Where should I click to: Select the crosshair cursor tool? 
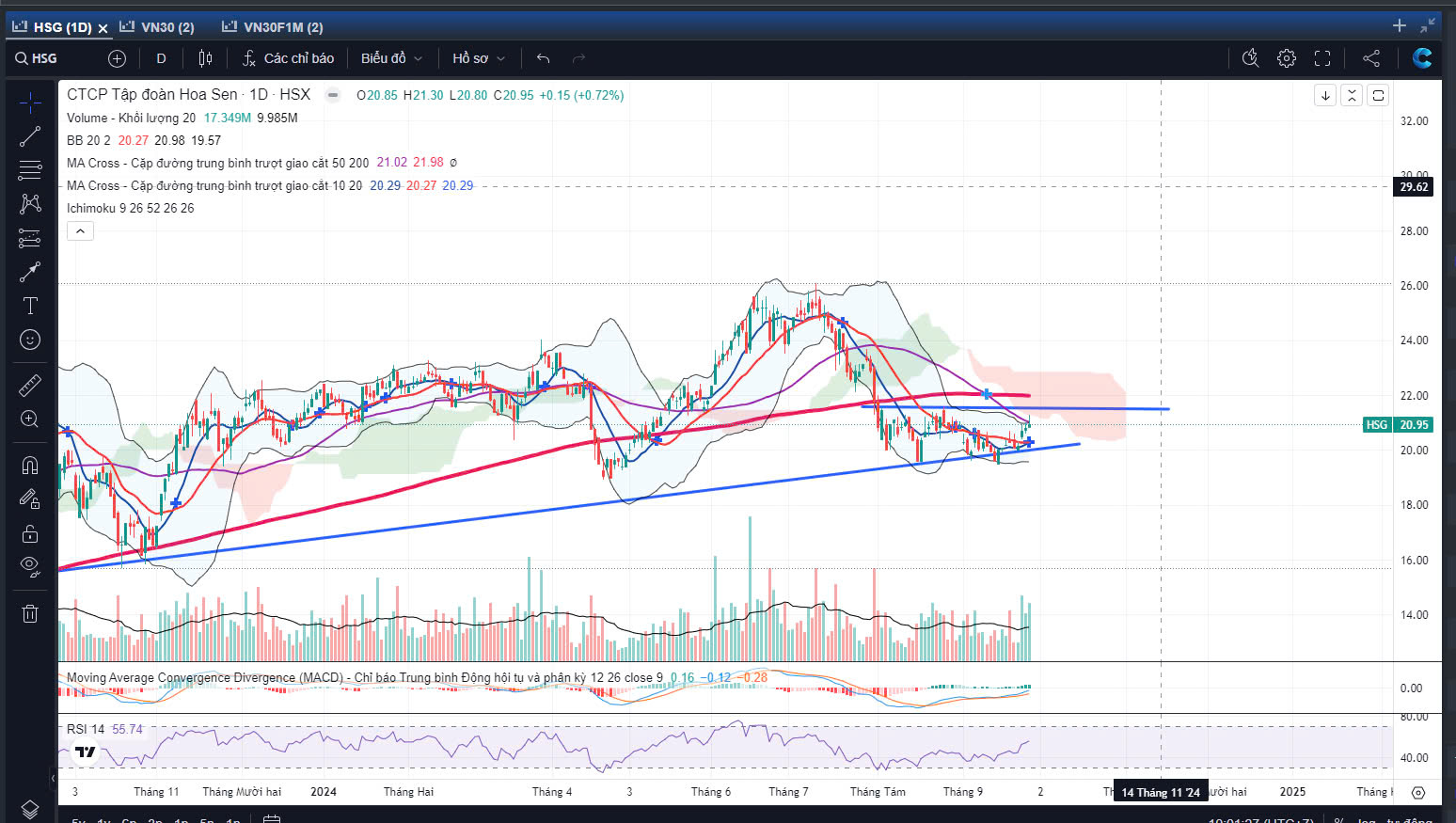(30, 103)
